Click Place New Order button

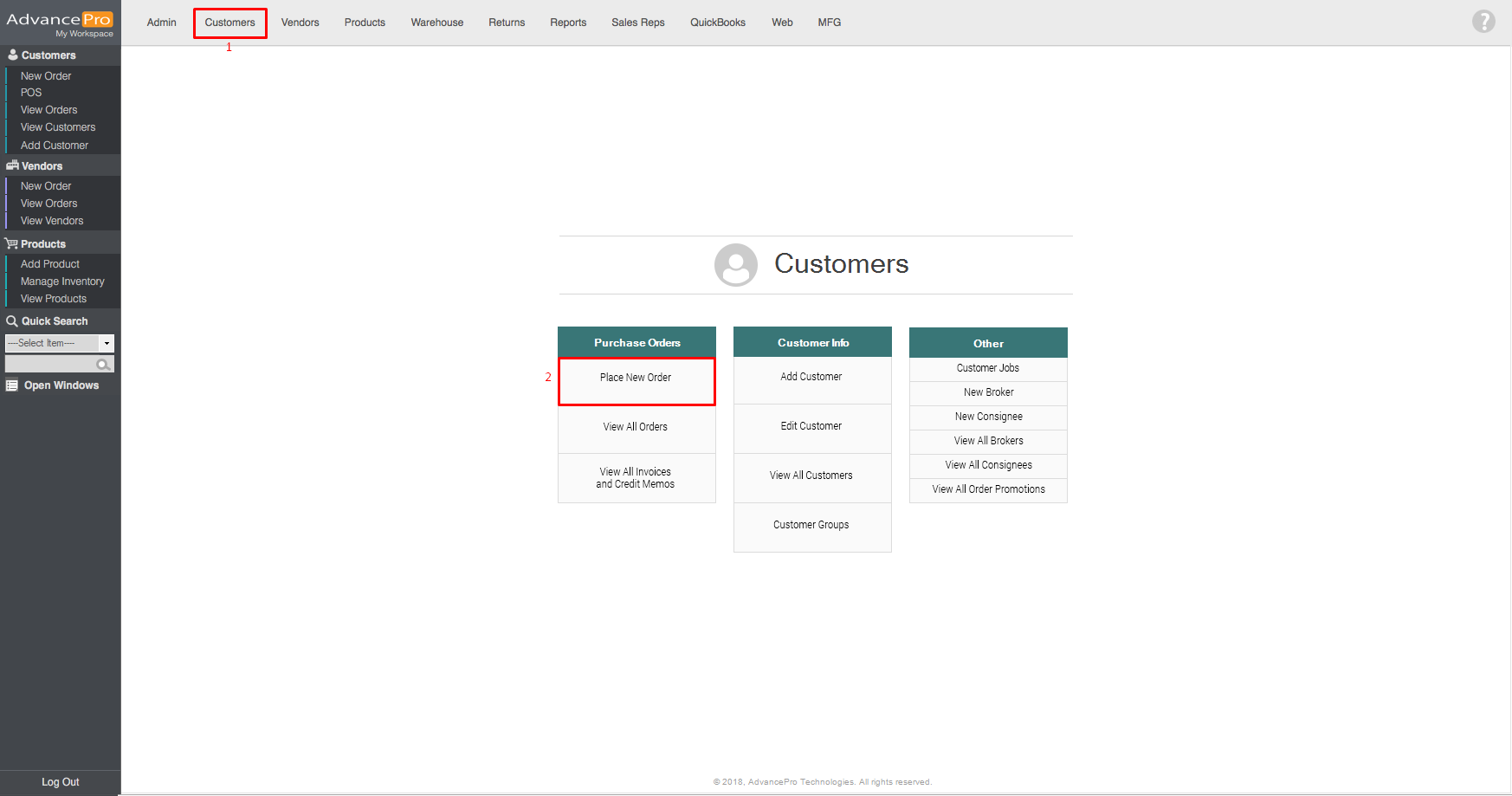pyautogui.click(x=636, y=379)
